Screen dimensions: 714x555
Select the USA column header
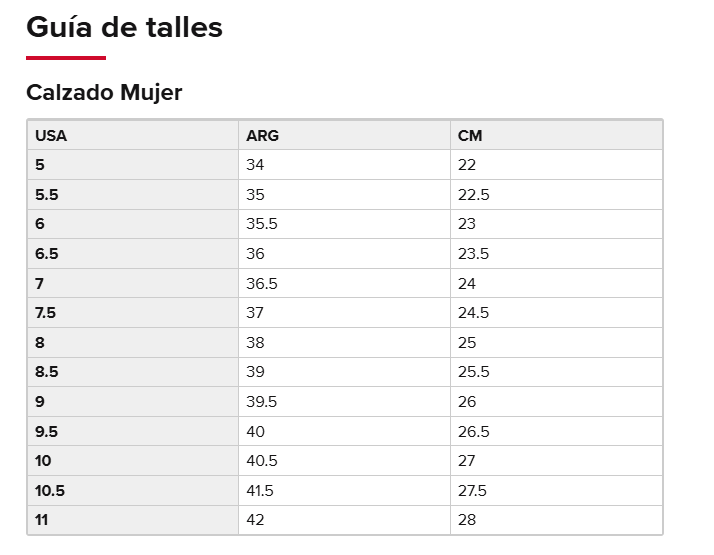point(133,135)
